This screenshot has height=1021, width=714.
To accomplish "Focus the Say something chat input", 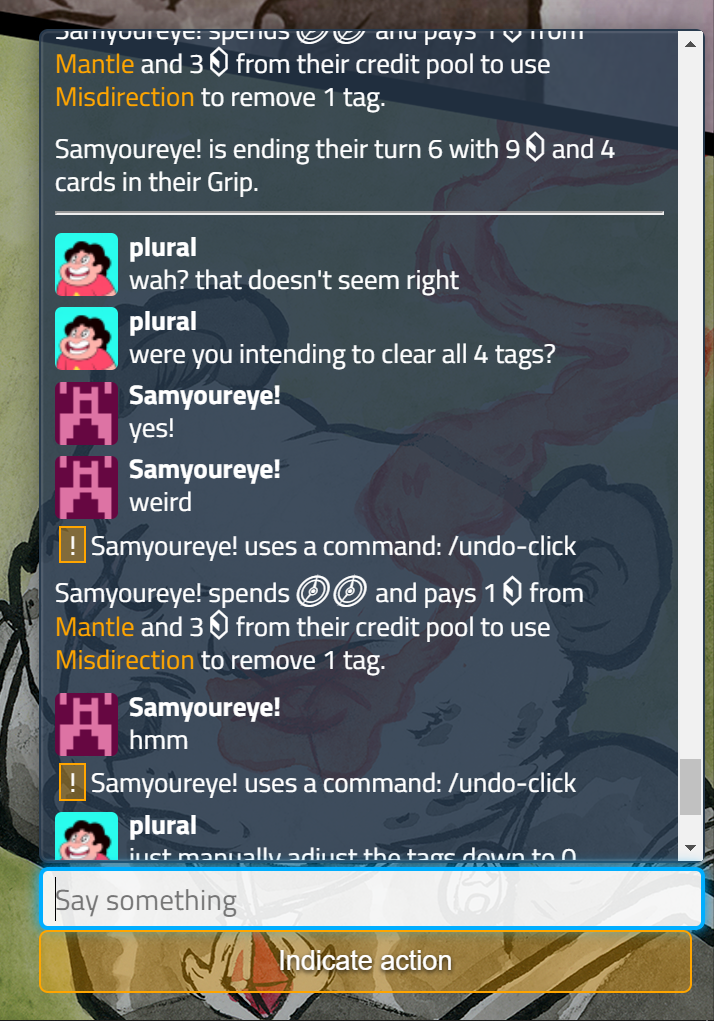I will pyautogui.click(x=372, y=900).
